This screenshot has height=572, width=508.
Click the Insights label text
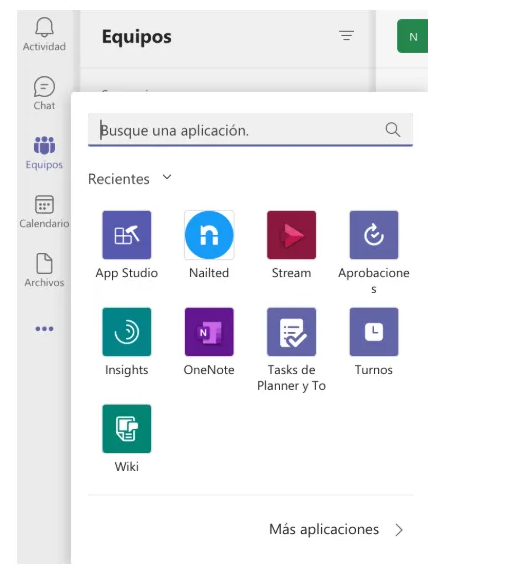(x=127, y=370)
